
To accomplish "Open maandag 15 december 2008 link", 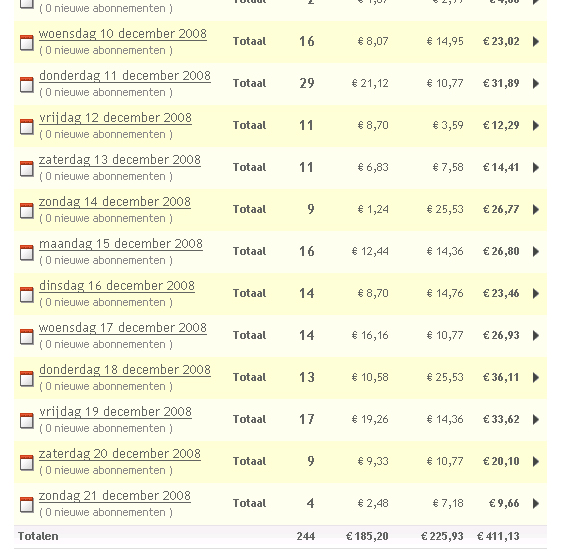I will [x=121, y=244].
